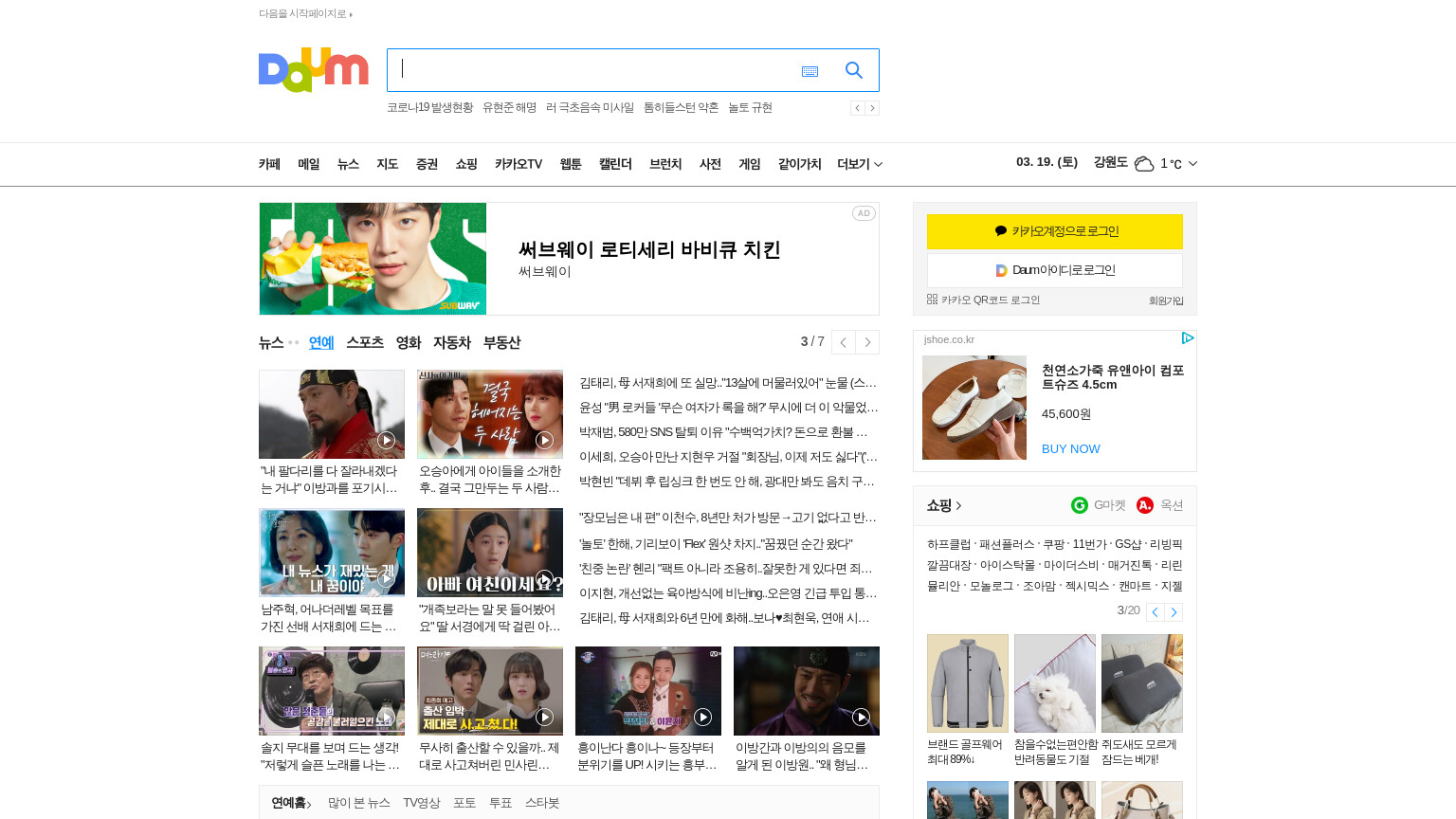Go to next news page arrow
Image resolution: width=1456 pixels, height=819 pixels.
[x=867, y=342]
